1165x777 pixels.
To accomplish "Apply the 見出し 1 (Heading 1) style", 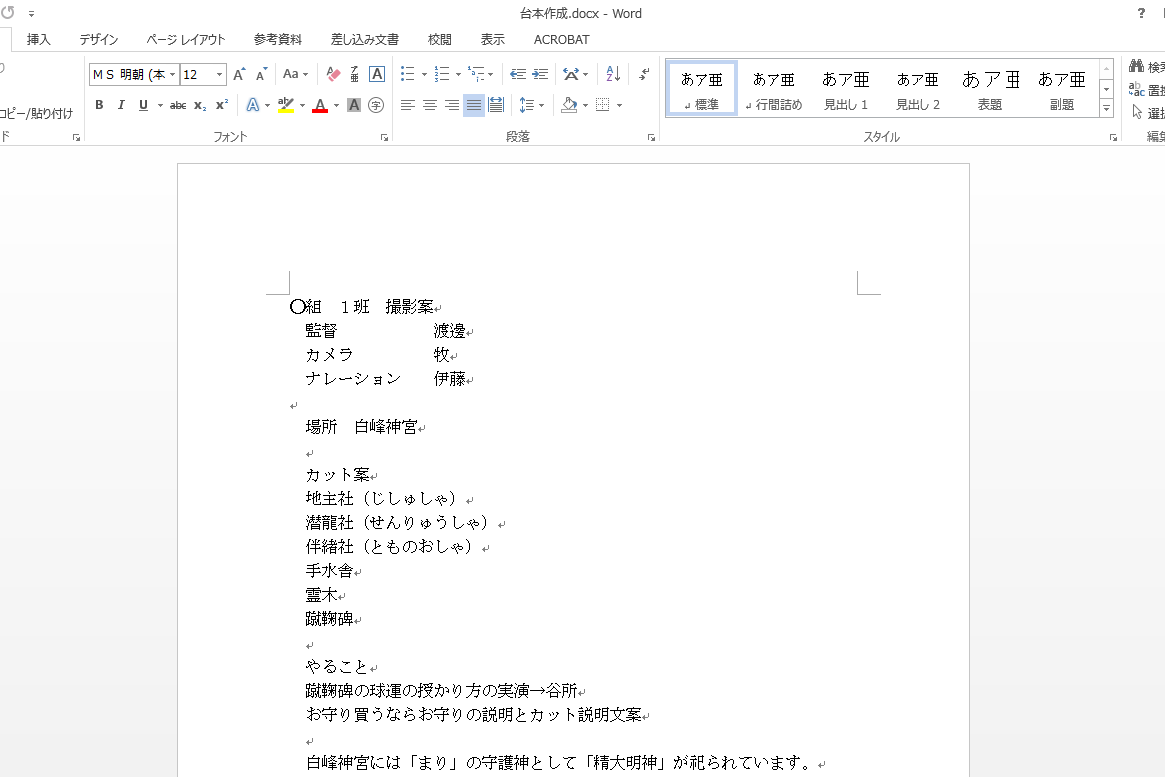I will pyautogui.click(x=846, y=88).
